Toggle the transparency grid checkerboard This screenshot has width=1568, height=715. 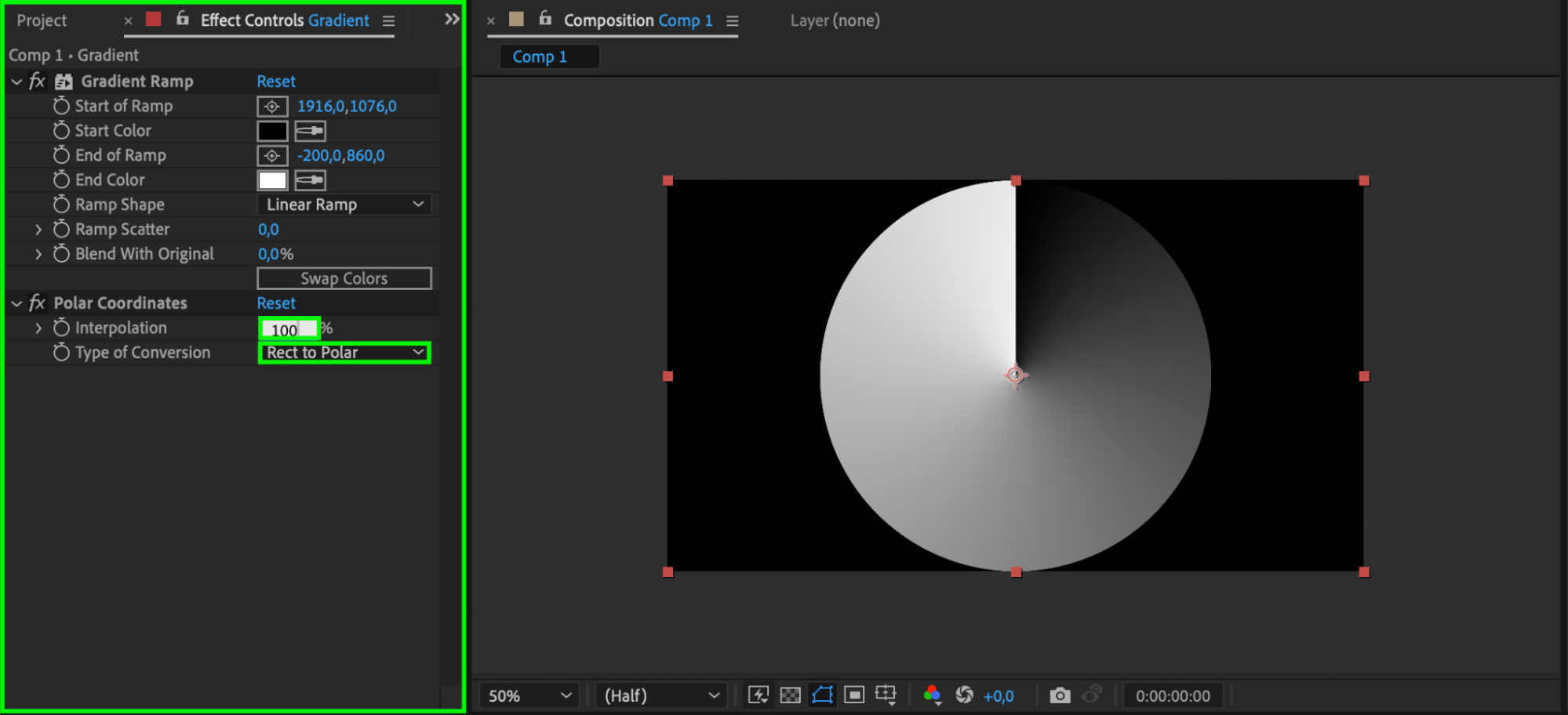pyautogui.click(x=790, y=695)
